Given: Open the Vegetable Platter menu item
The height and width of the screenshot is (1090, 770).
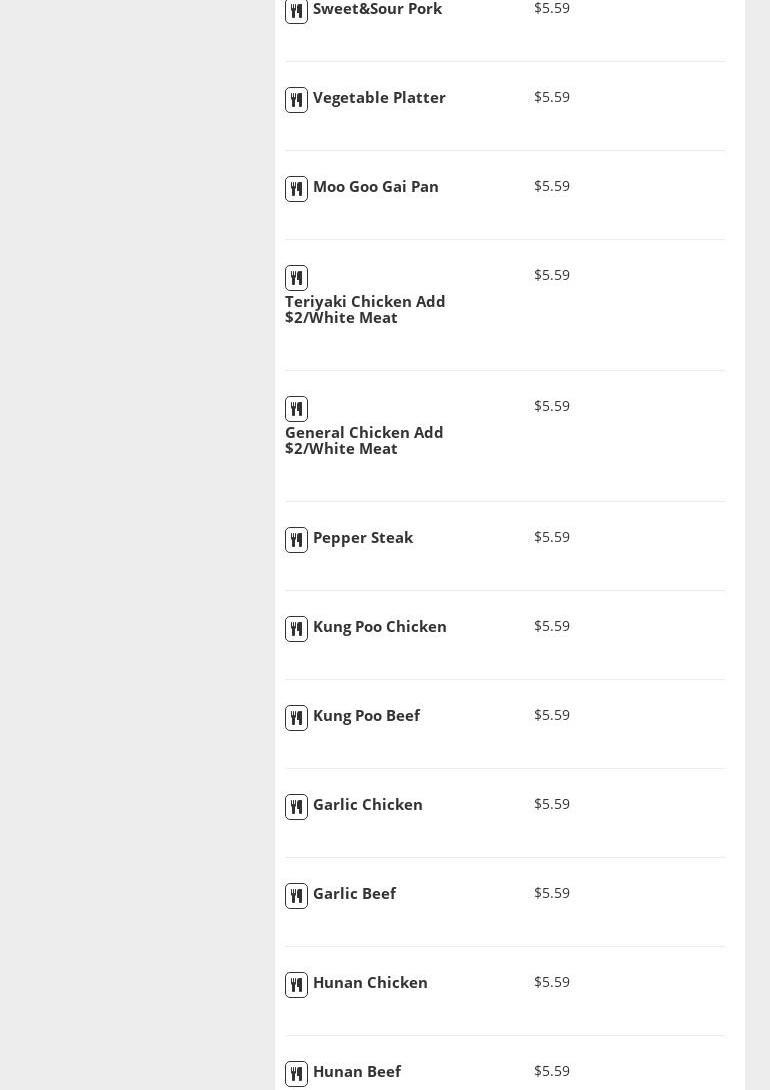Looking at the screenshot, I should (x=379, y=98).
